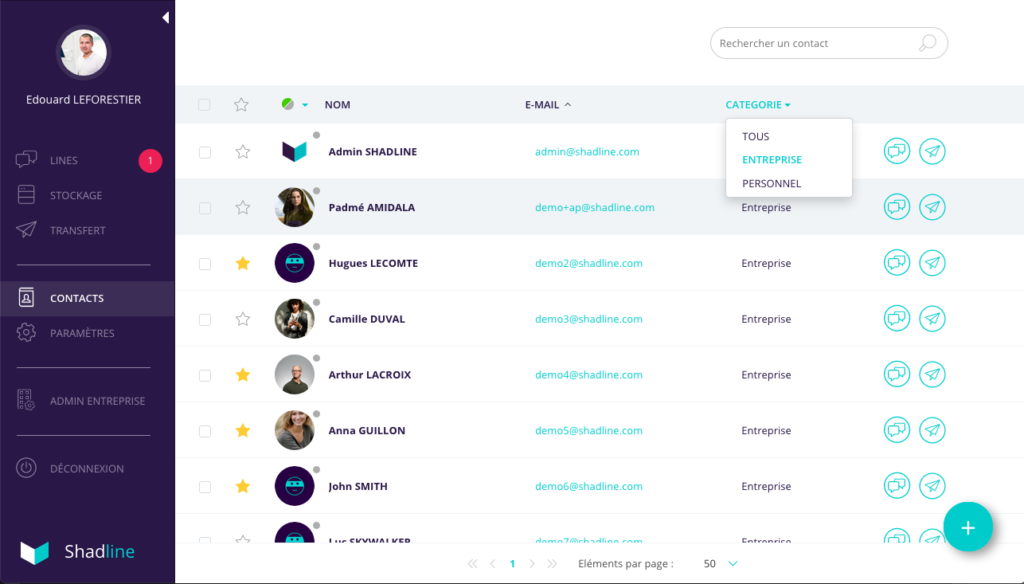The image size is (1024, 584).
Task: Click the Déconnexion power icon
Action: 28,468
